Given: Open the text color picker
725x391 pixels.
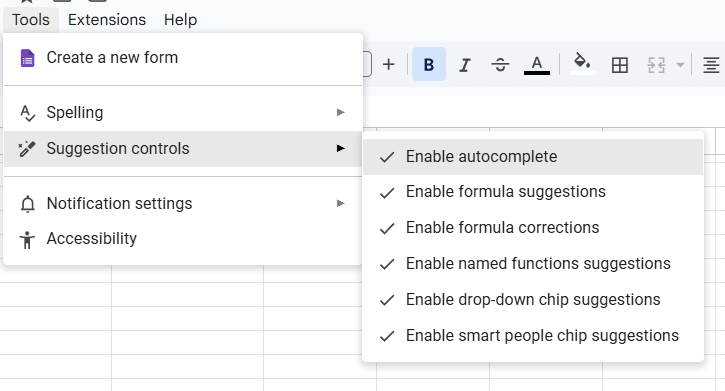Looking at the screenshot, I should (536, 64).
